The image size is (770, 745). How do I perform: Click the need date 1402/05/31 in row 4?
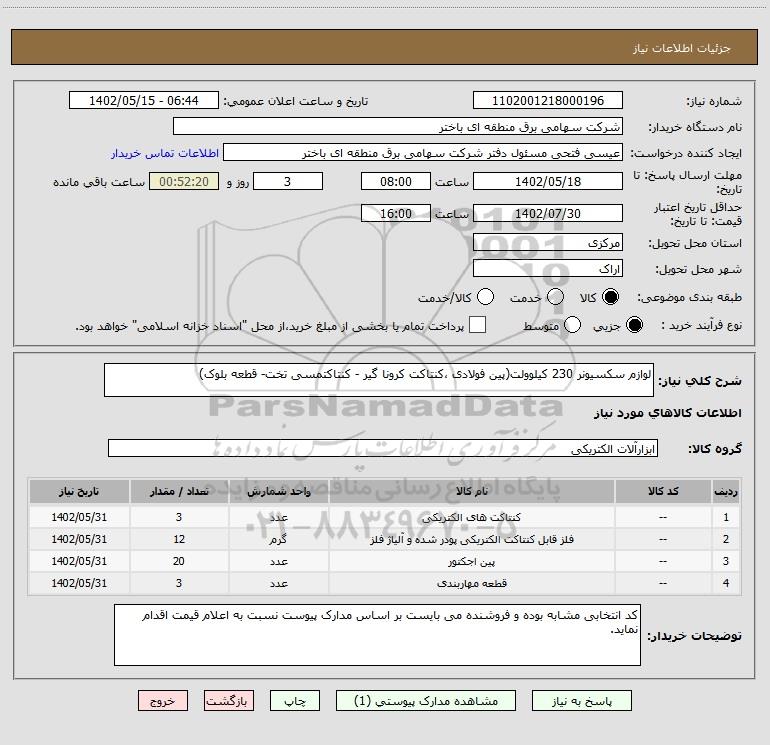pos(79,583)
